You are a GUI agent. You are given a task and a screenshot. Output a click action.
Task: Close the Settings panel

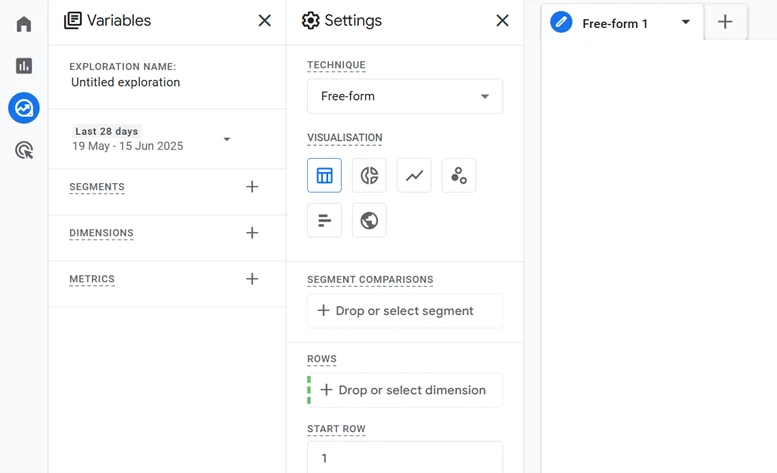[502, 20]
